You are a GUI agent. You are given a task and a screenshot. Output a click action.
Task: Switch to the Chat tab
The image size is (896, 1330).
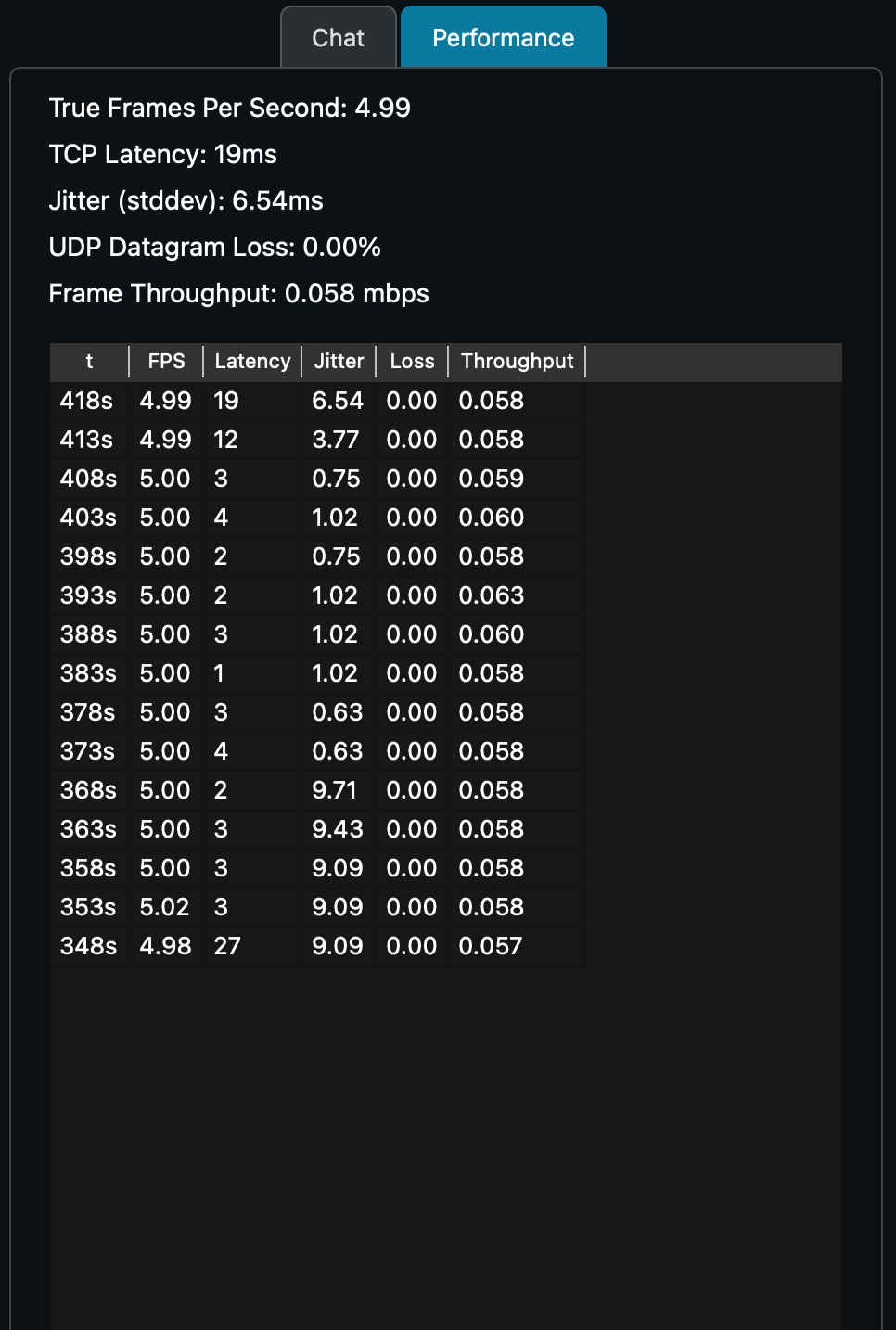pyautogui.click(x=338, y=37)
